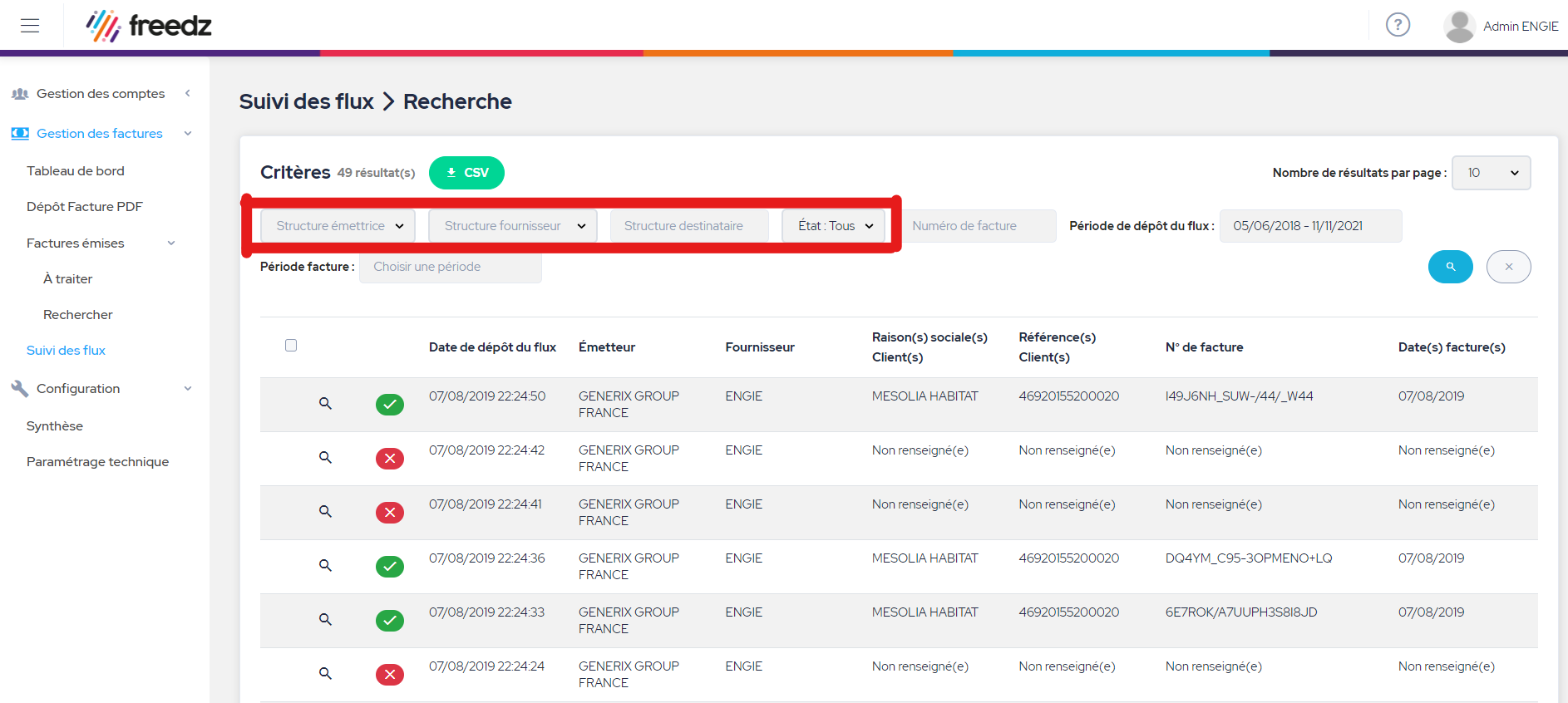The height and width of the screenshot is (703, 1568).
Task: Select Dépôt Facture PDF menu item
Action: click(x=85, y=207)
